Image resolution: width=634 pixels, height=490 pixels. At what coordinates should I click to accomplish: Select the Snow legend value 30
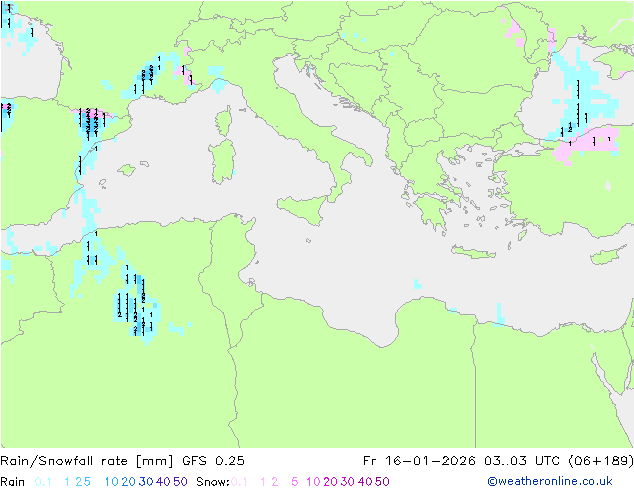[x=348, y=482]
